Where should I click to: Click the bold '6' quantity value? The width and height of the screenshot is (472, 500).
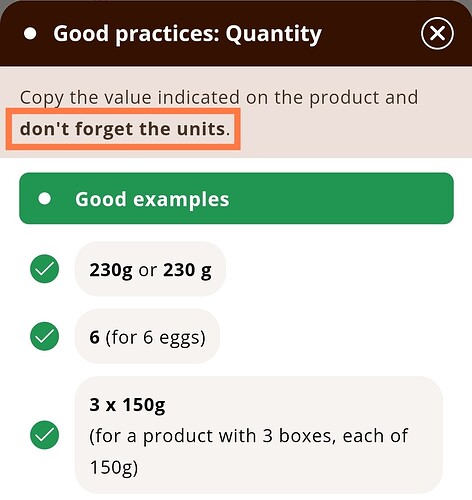[94, 337]
